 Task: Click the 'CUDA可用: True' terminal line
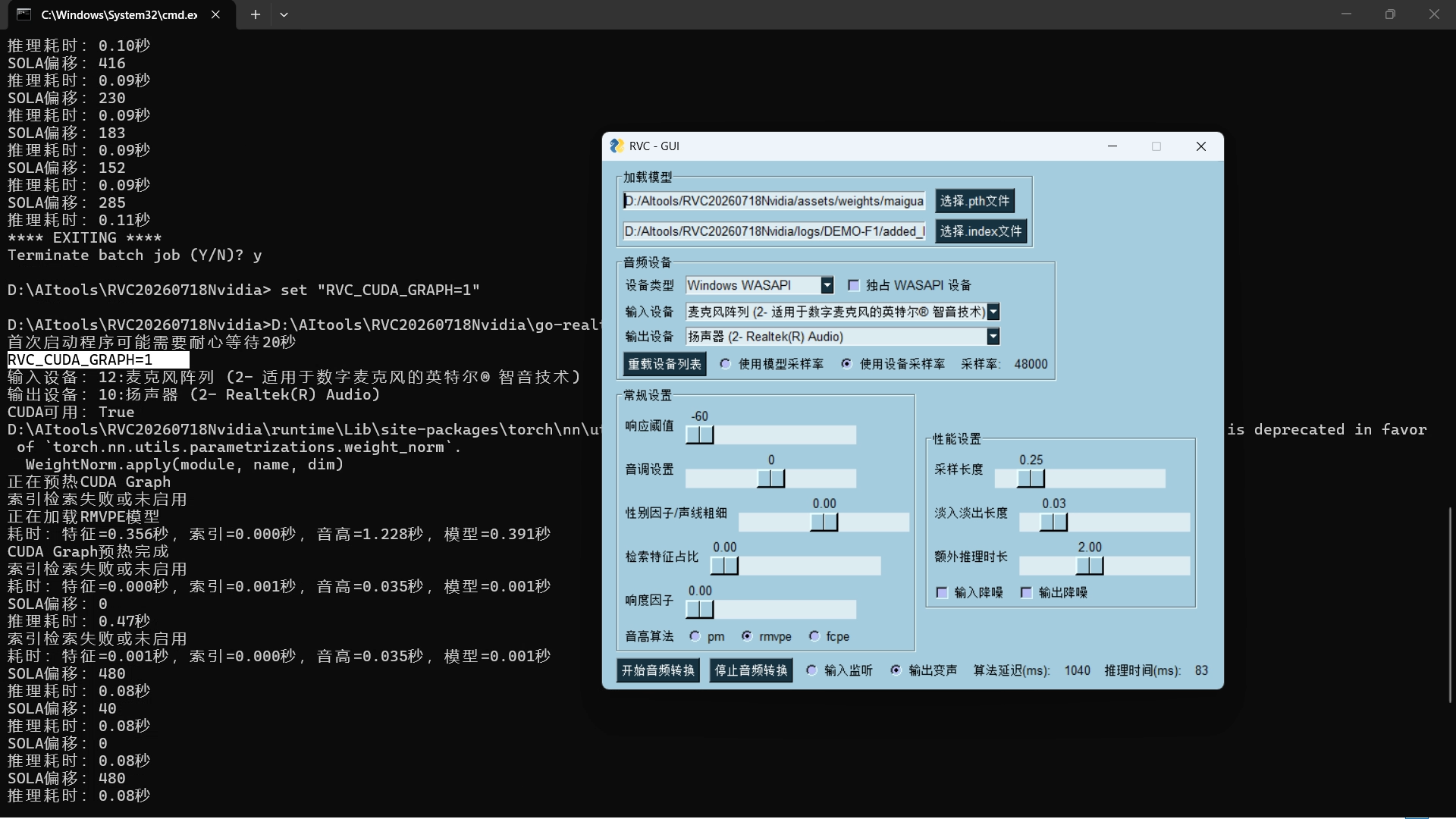(x=71, y=412)
